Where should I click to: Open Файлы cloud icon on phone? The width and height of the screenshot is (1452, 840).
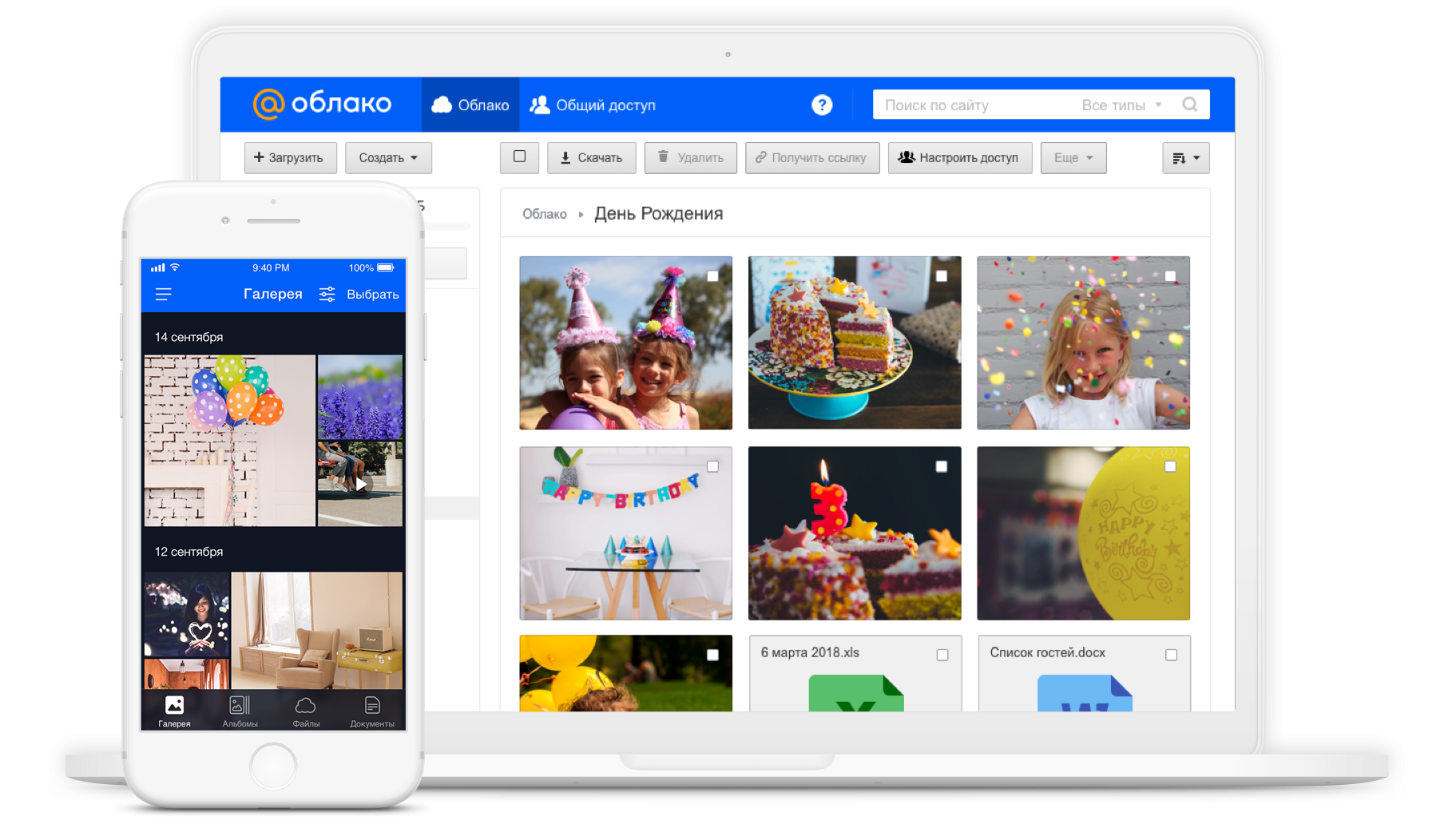tap(305, 711)
